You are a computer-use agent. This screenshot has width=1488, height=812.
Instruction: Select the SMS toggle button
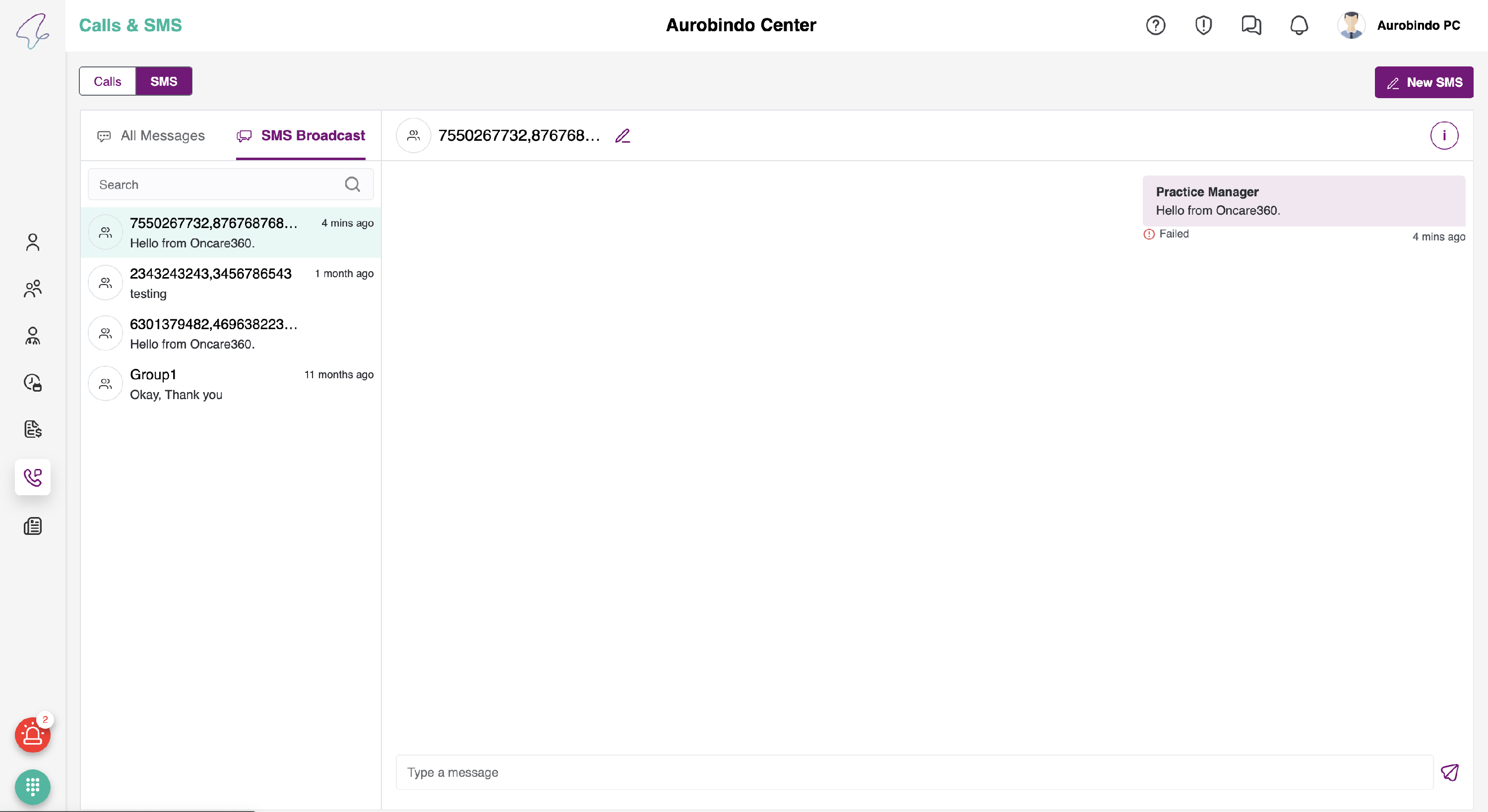pyautogui.click(x=164, y=81)
